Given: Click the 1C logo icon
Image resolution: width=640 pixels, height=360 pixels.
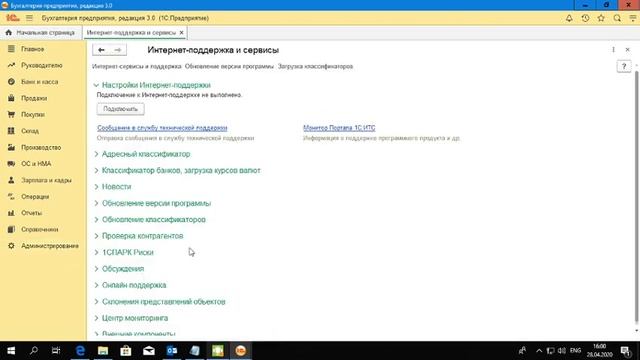Looking at the screenshot, I should [13, 18].
